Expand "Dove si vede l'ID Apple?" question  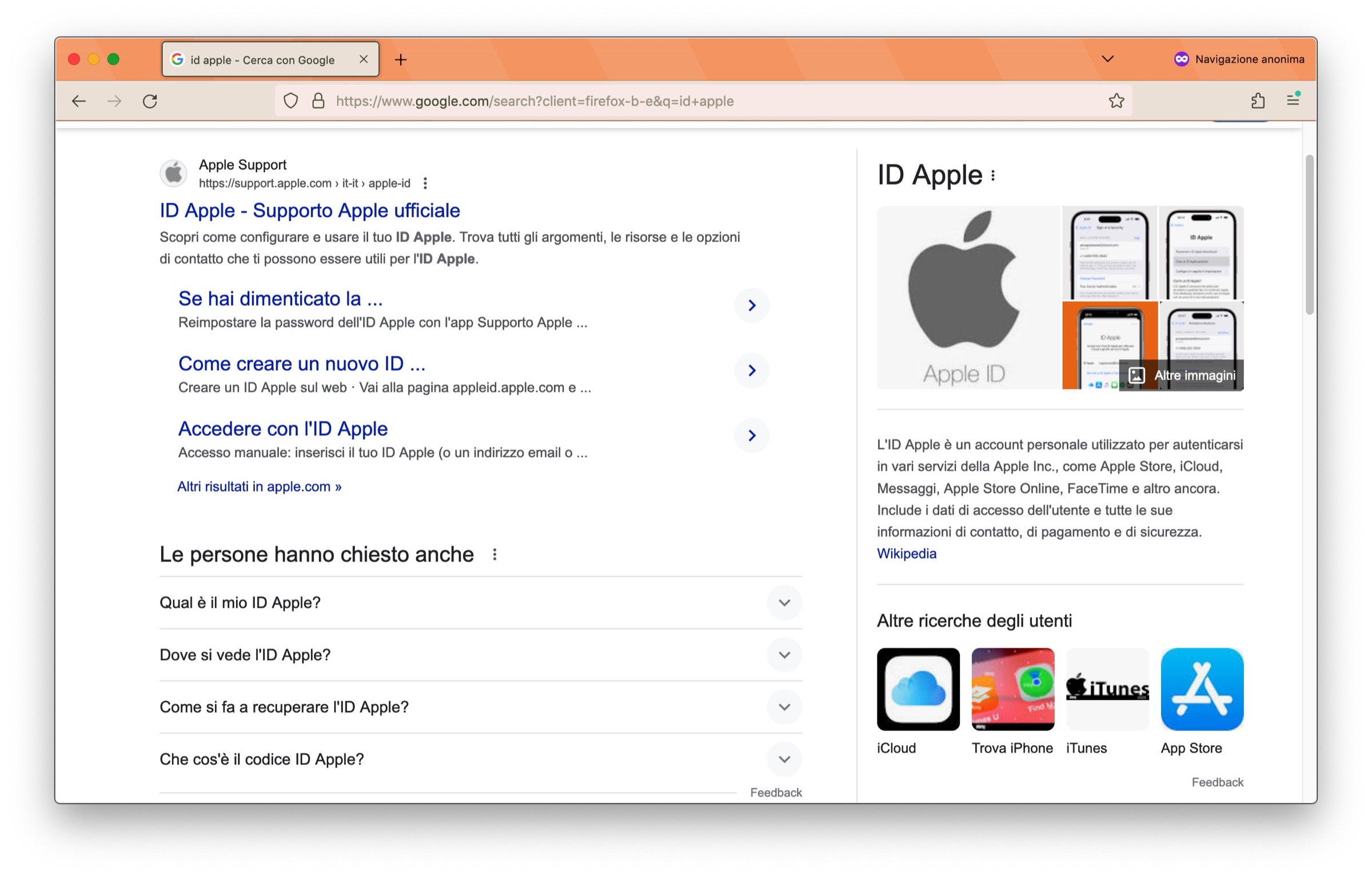(784, 655)
